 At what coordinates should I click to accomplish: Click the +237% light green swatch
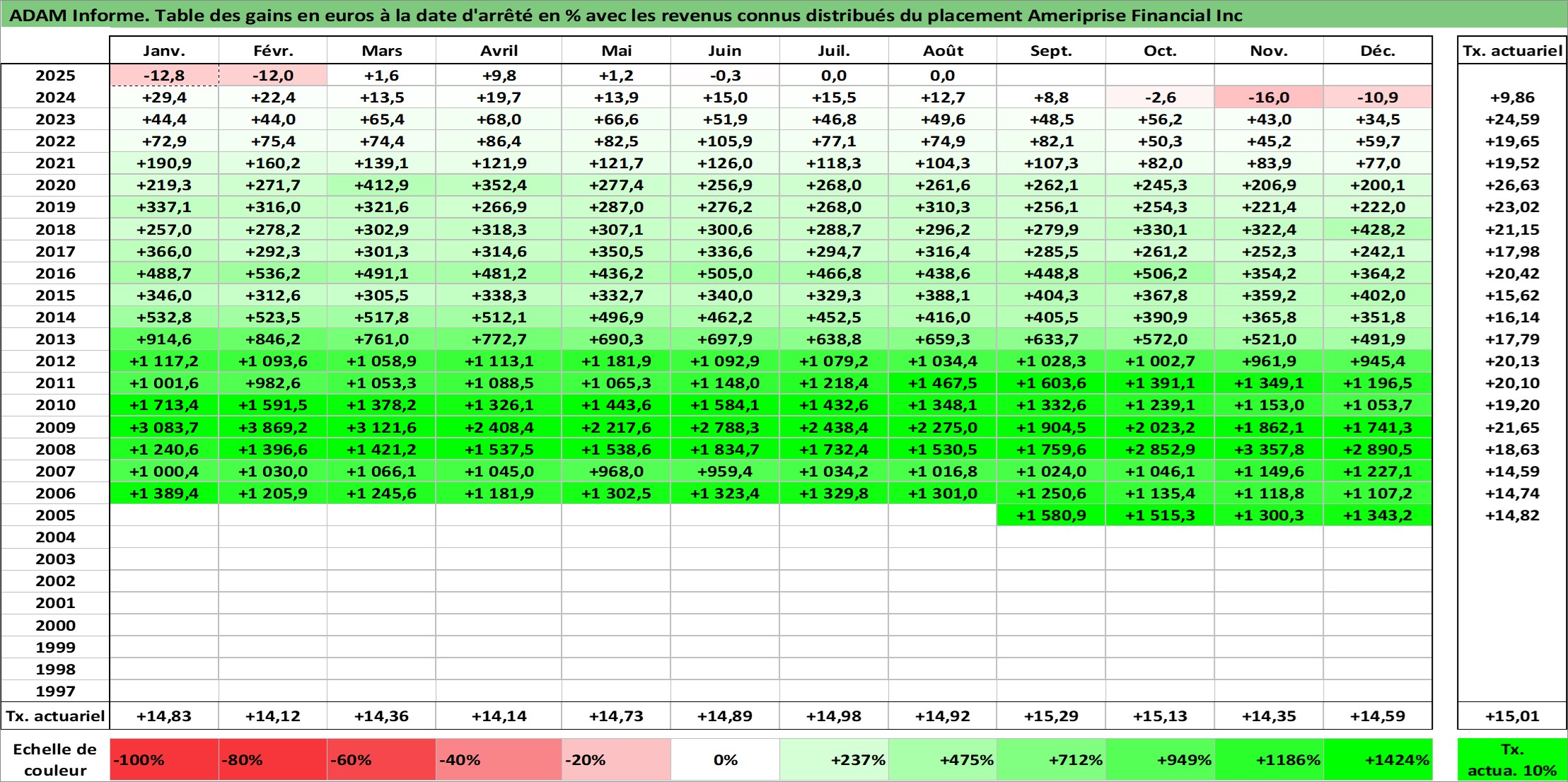(834, 760)
